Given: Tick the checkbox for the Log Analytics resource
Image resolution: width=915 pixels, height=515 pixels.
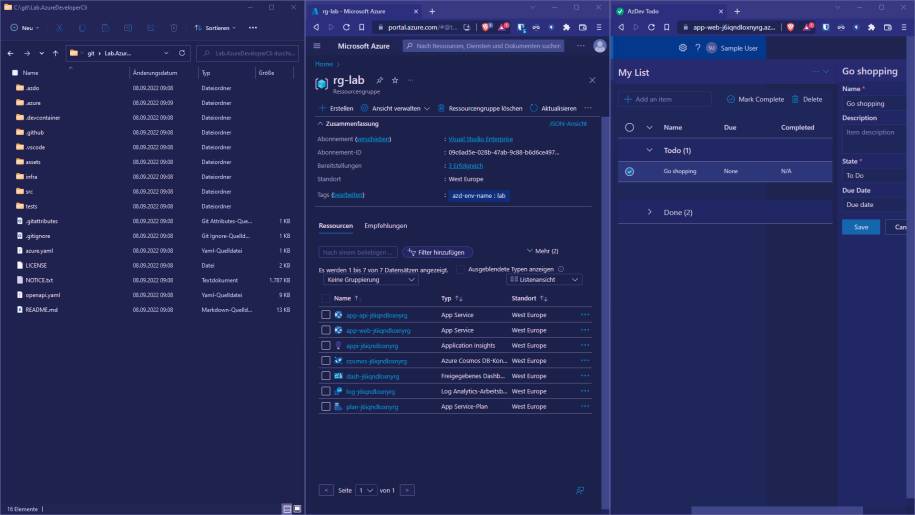Looking at the screenshot, I should click(326, 391).
